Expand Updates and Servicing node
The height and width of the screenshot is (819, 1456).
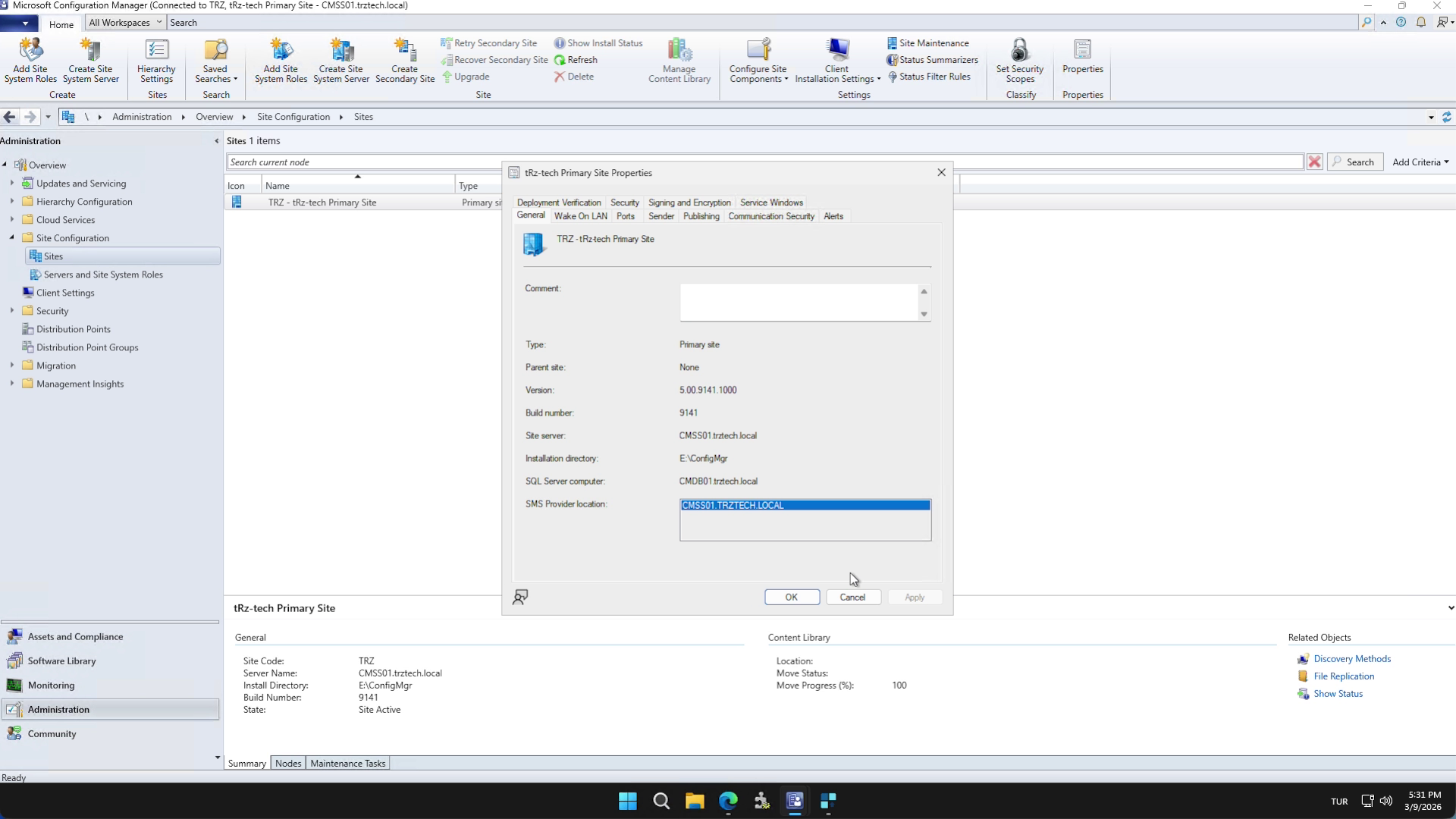12,183
